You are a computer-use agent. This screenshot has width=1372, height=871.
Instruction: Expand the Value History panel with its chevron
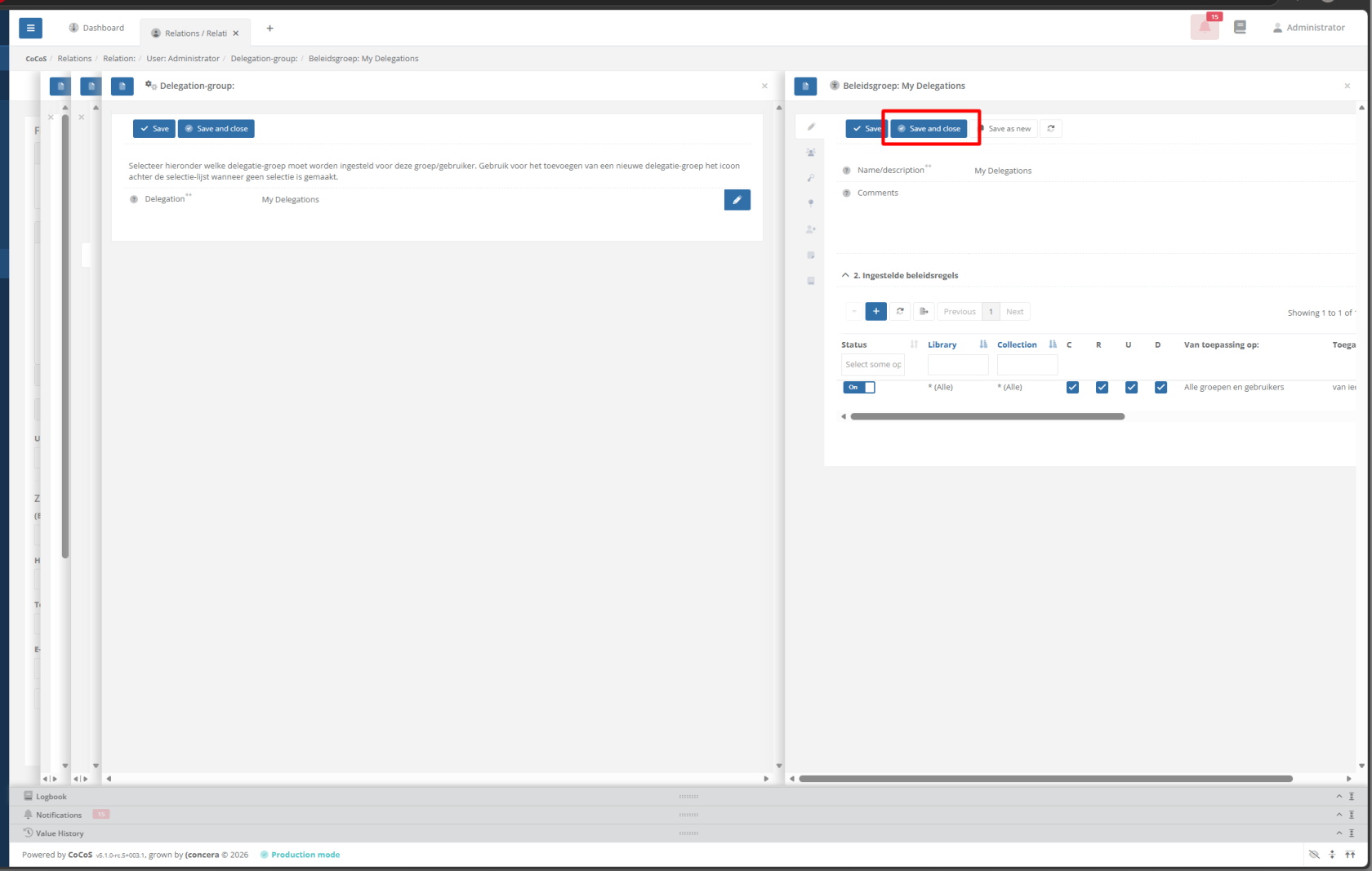point(1339,833)
